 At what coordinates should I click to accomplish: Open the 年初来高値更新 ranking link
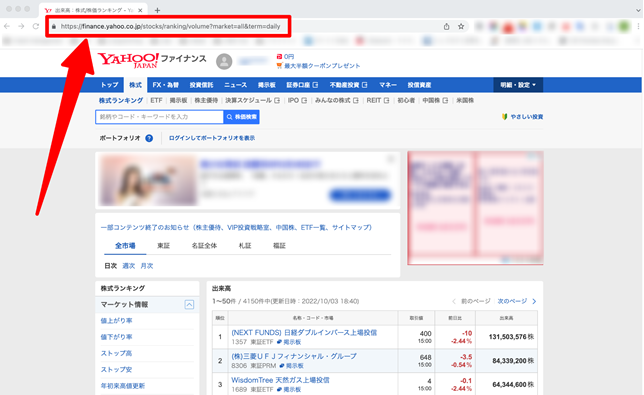coord(123,386)
